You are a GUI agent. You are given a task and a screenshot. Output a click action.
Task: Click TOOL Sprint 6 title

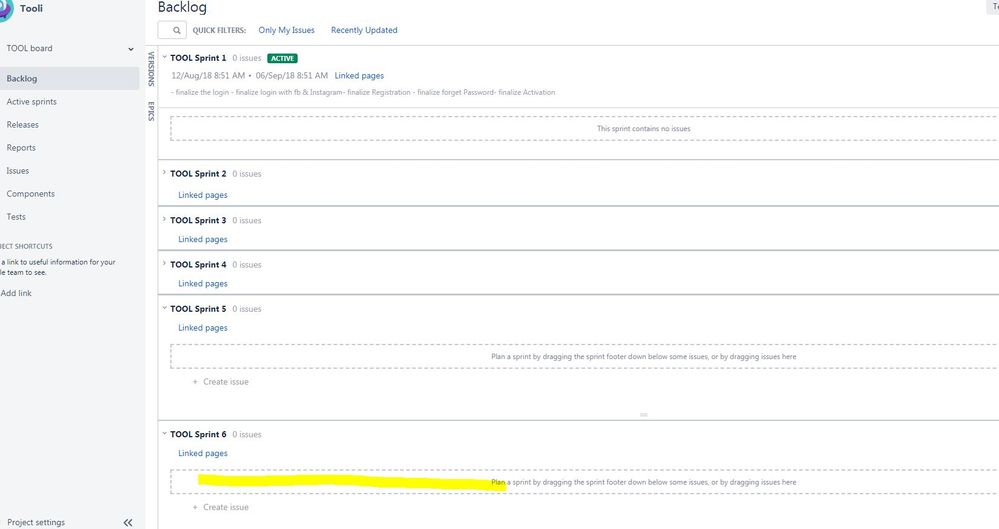coord(198,434)
